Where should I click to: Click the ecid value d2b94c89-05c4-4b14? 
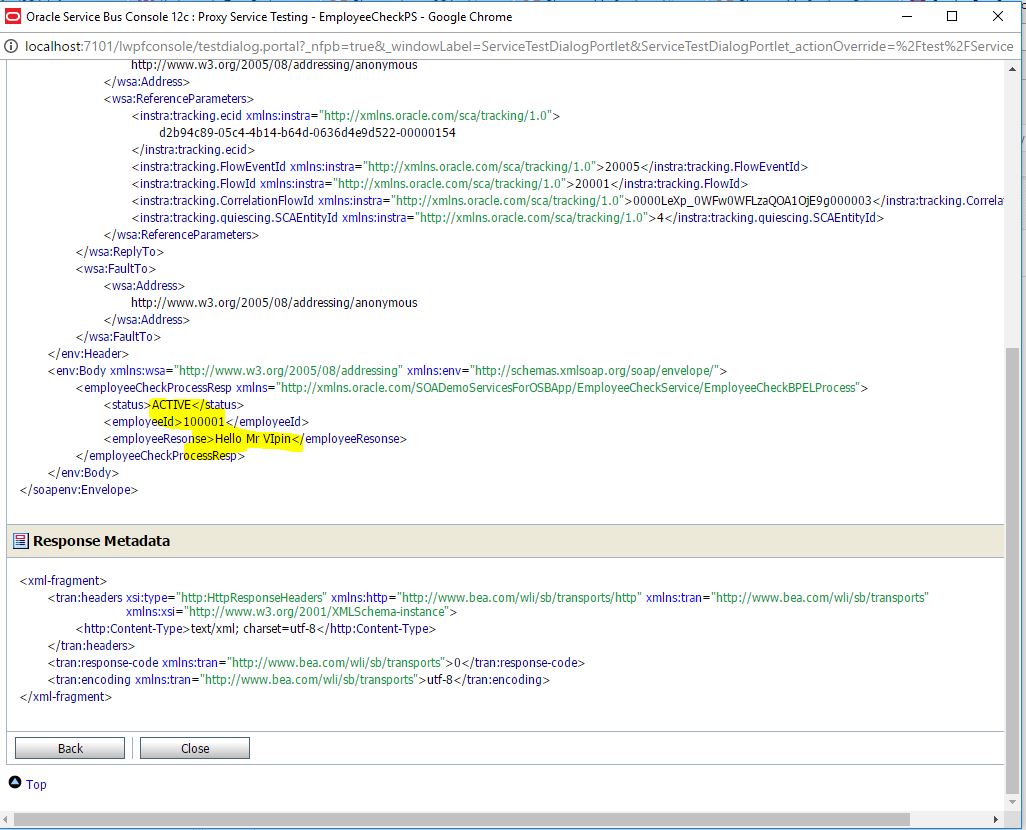pos(308,133)
